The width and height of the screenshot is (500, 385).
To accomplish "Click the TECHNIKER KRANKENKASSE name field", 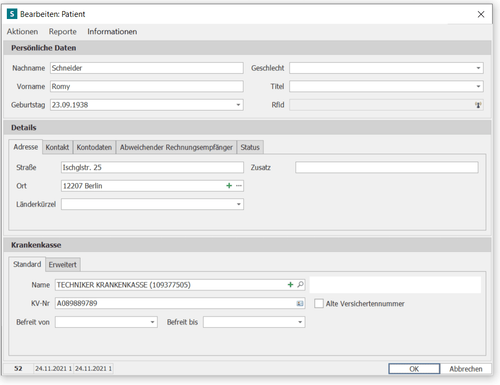I will (x=180, y=285).
